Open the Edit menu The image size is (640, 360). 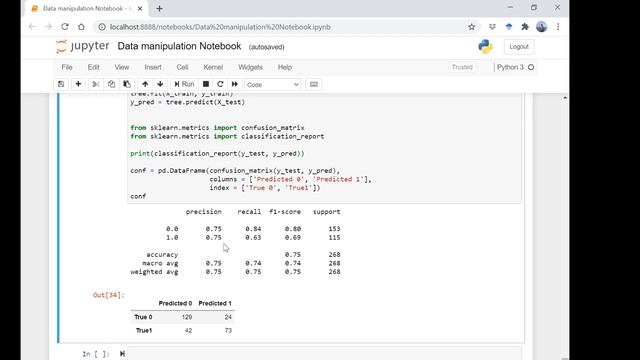pyautogui.click(x=93, y=67)
